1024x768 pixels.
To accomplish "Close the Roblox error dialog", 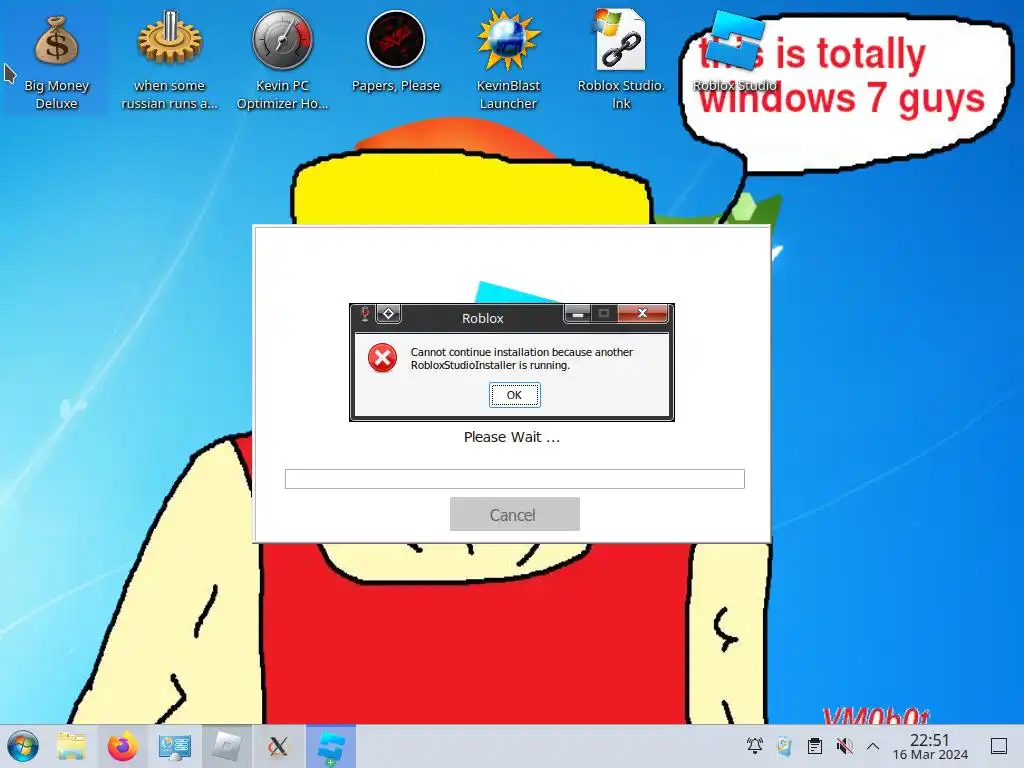I will (x=643, y=313).
